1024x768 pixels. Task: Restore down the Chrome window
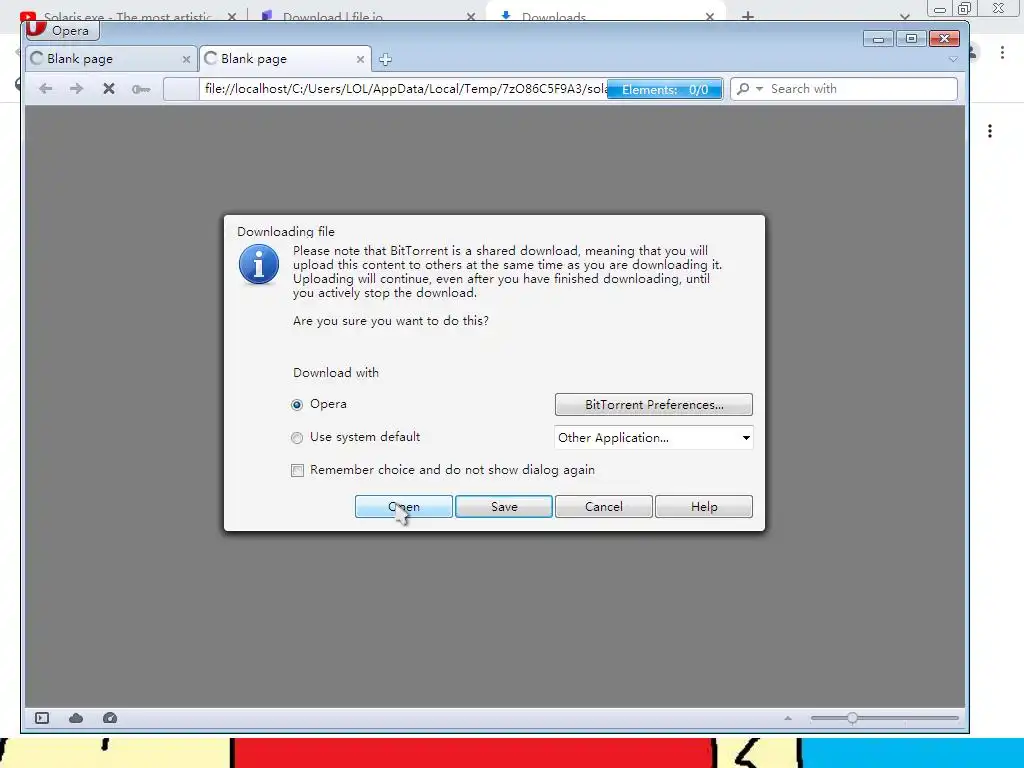pos(965,8)
